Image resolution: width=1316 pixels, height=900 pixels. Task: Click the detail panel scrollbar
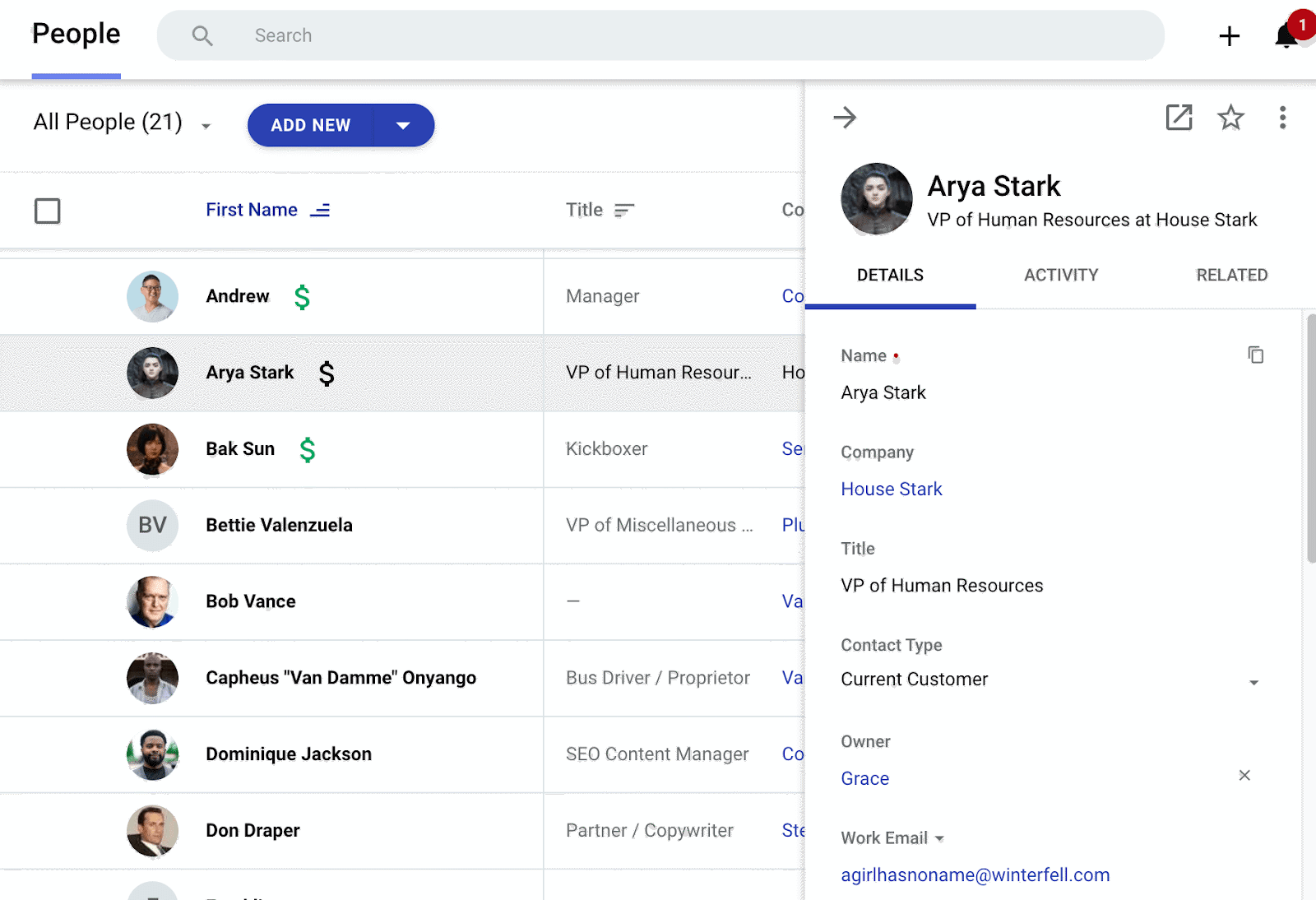pyautogui.click(x=1311, y=438)
